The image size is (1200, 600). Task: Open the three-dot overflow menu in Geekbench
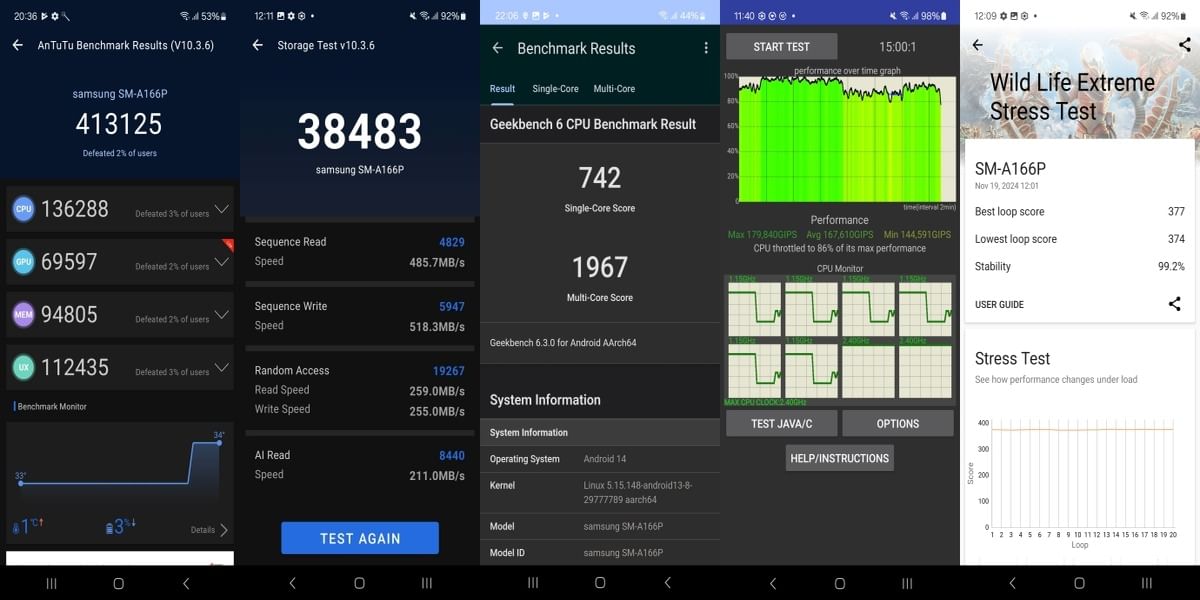[x=705, y=48]
